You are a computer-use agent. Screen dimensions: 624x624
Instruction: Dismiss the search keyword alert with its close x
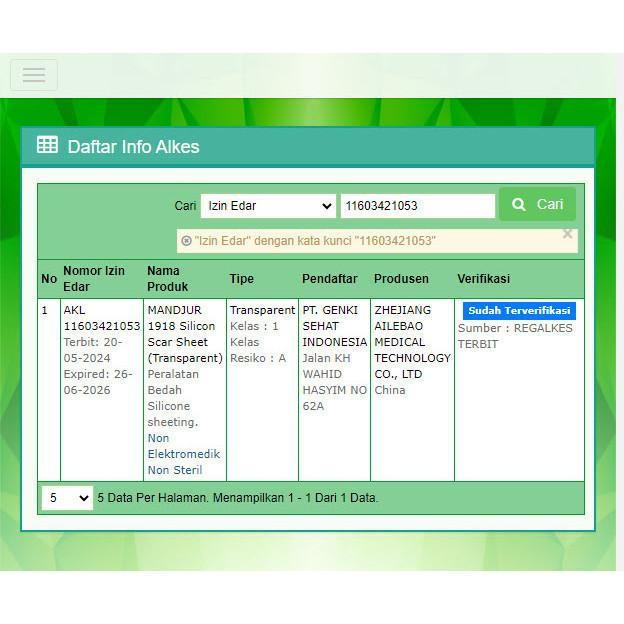tap(567, 234)
